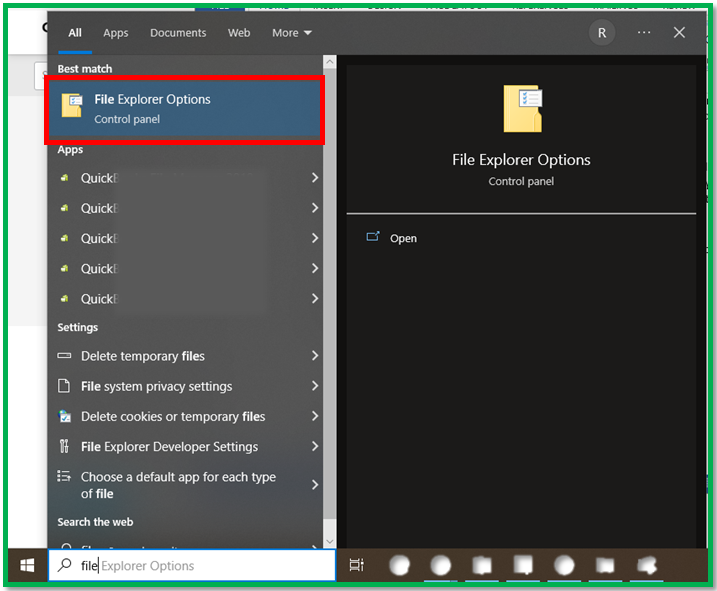
Task: Click the File Explorer Options title in preview
Action: click(x=521, y=160)
